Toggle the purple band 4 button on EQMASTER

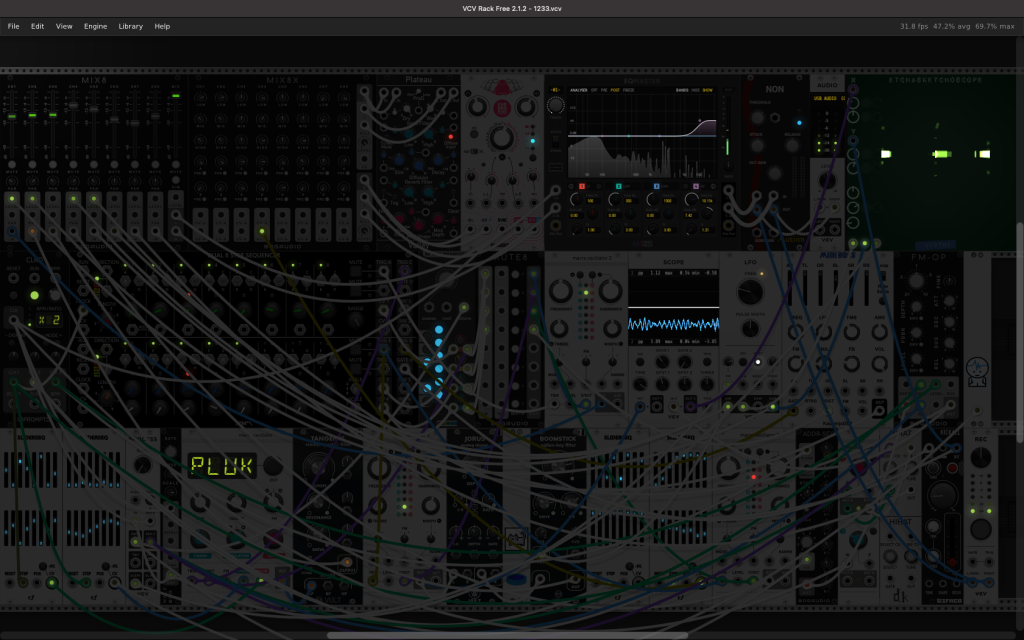click(x=695, y=186)
